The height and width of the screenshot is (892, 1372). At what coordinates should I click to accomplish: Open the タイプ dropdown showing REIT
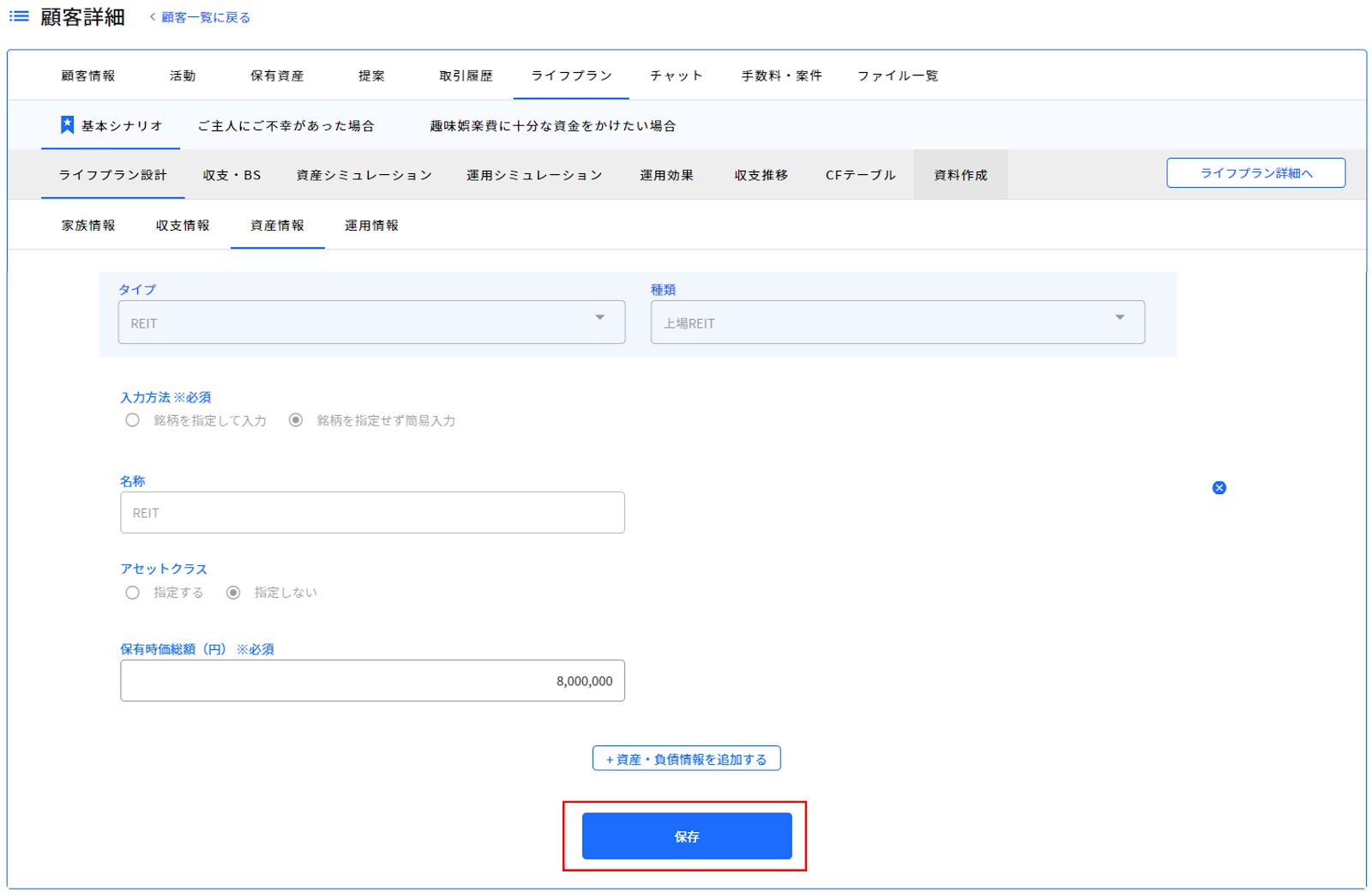371,322
